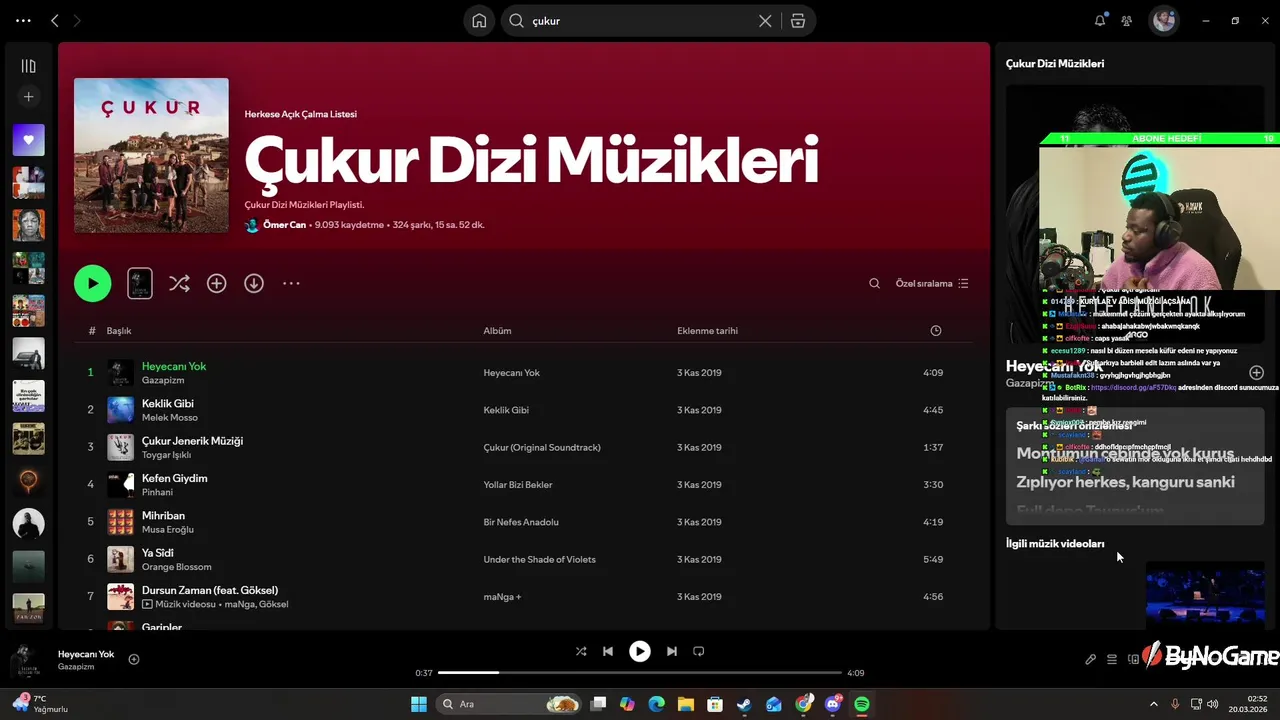Open the artist Melek Mosso link
1280x720 pixels.
tap(170, 418)
